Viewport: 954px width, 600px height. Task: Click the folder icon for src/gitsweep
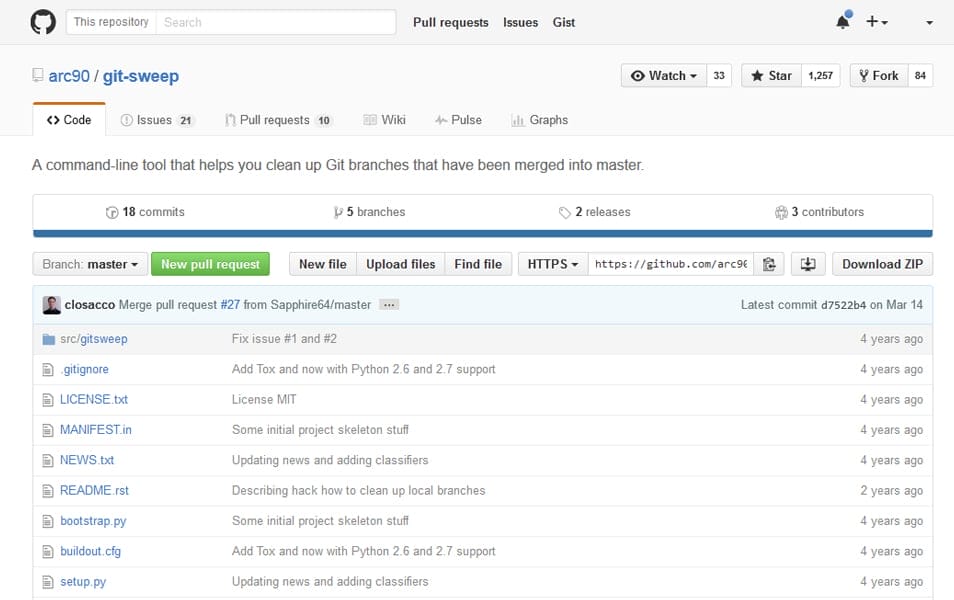[x=49, y=339]
